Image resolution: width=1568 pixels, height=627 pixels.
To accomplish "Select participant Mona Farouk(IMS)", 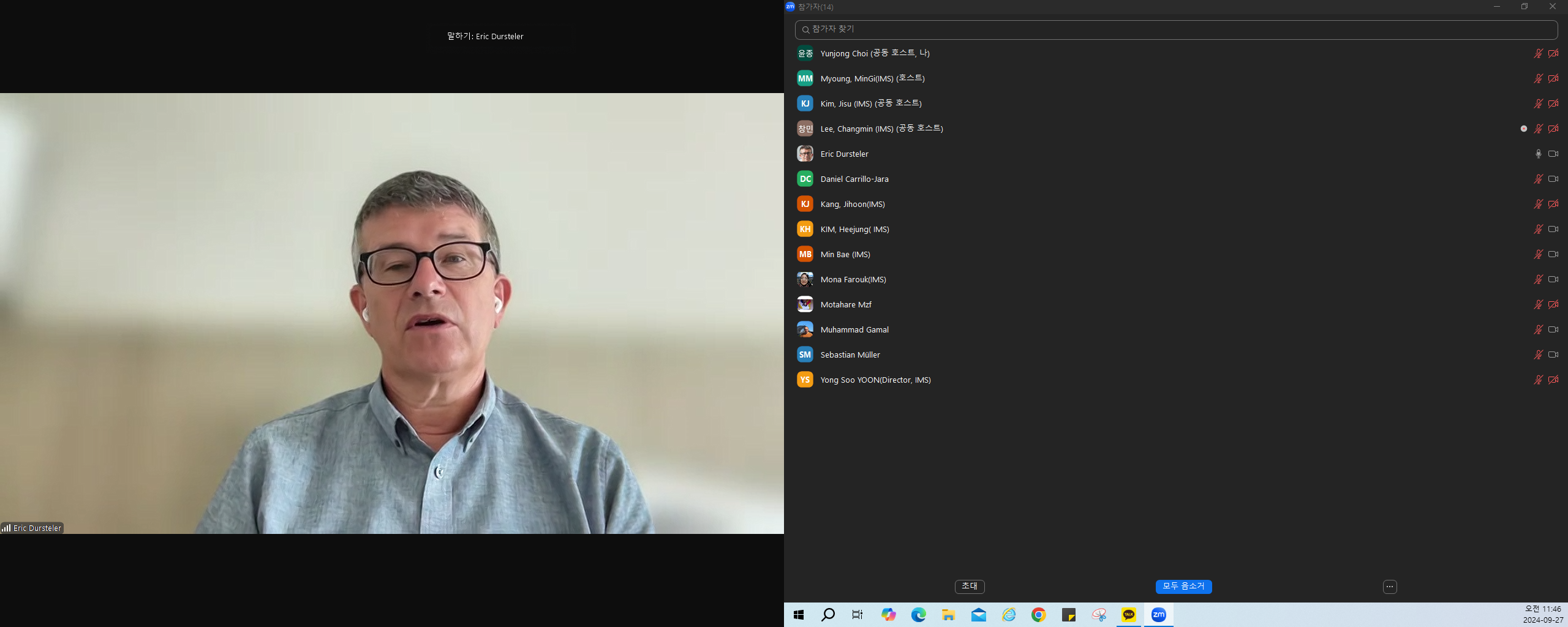I will (1176, 279).
